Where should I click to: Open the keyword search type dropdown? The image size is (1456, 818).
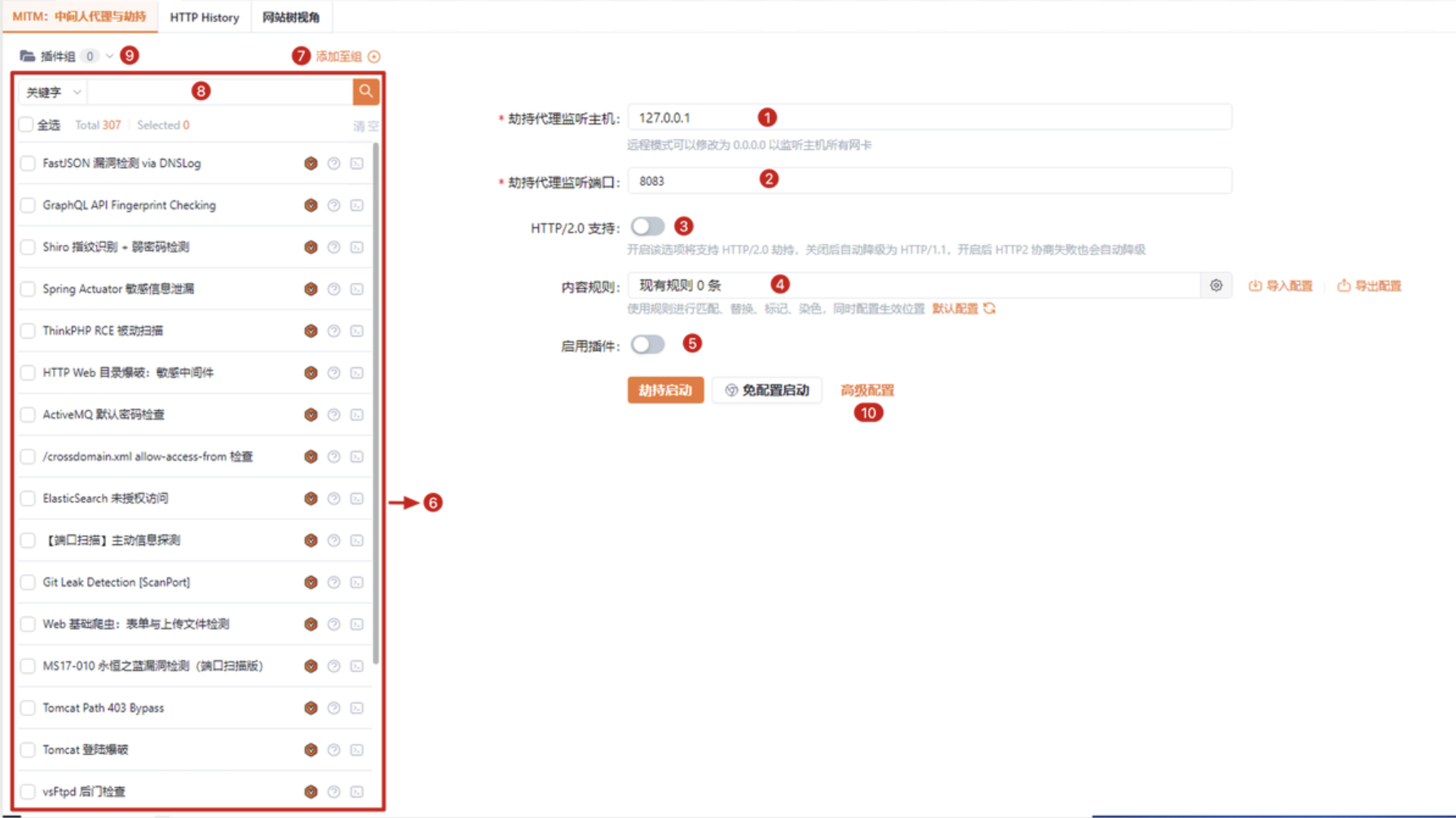[53, 92]
